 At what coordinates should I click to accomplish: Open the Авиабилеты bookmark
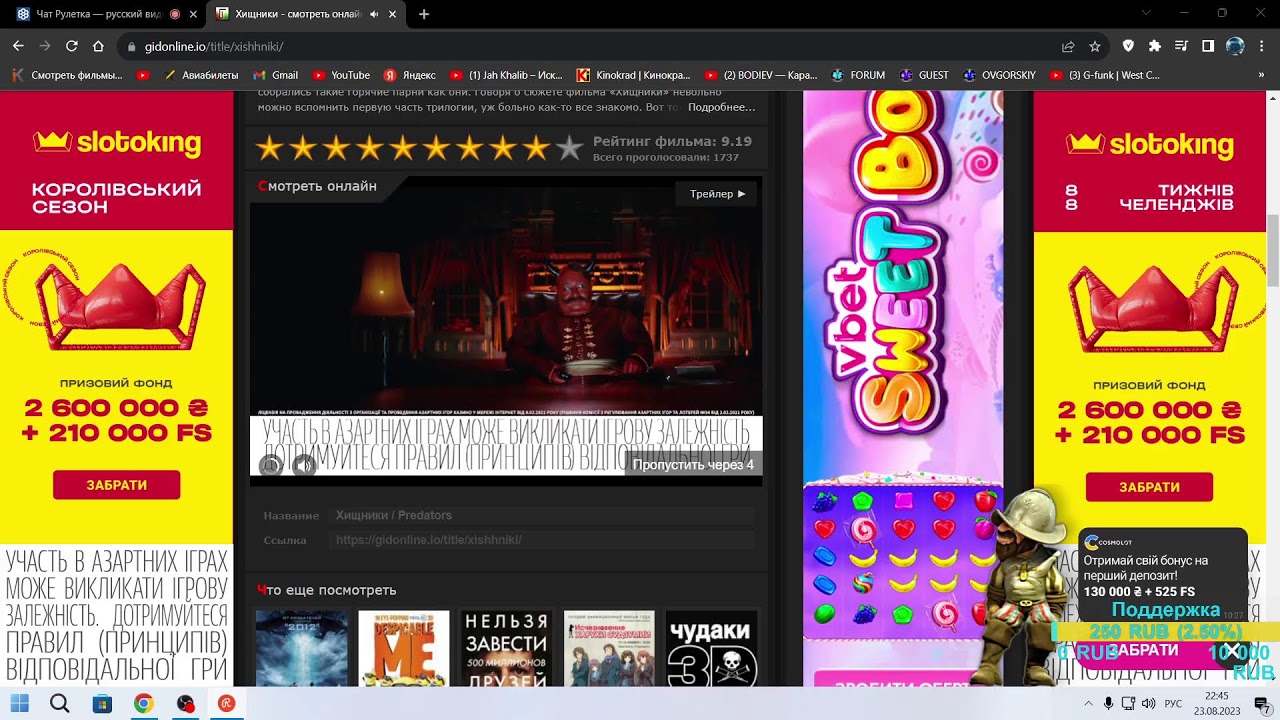(x=201, y=75)
